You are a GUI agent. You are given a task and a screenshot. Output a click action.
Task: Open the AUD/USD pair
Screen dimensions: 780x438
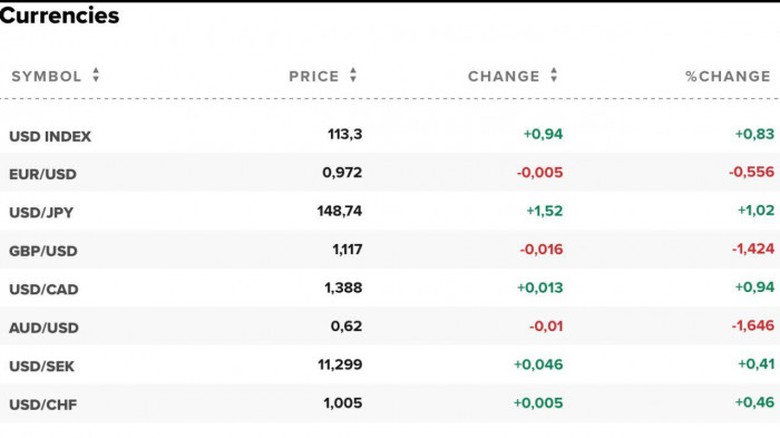[43, 328]
